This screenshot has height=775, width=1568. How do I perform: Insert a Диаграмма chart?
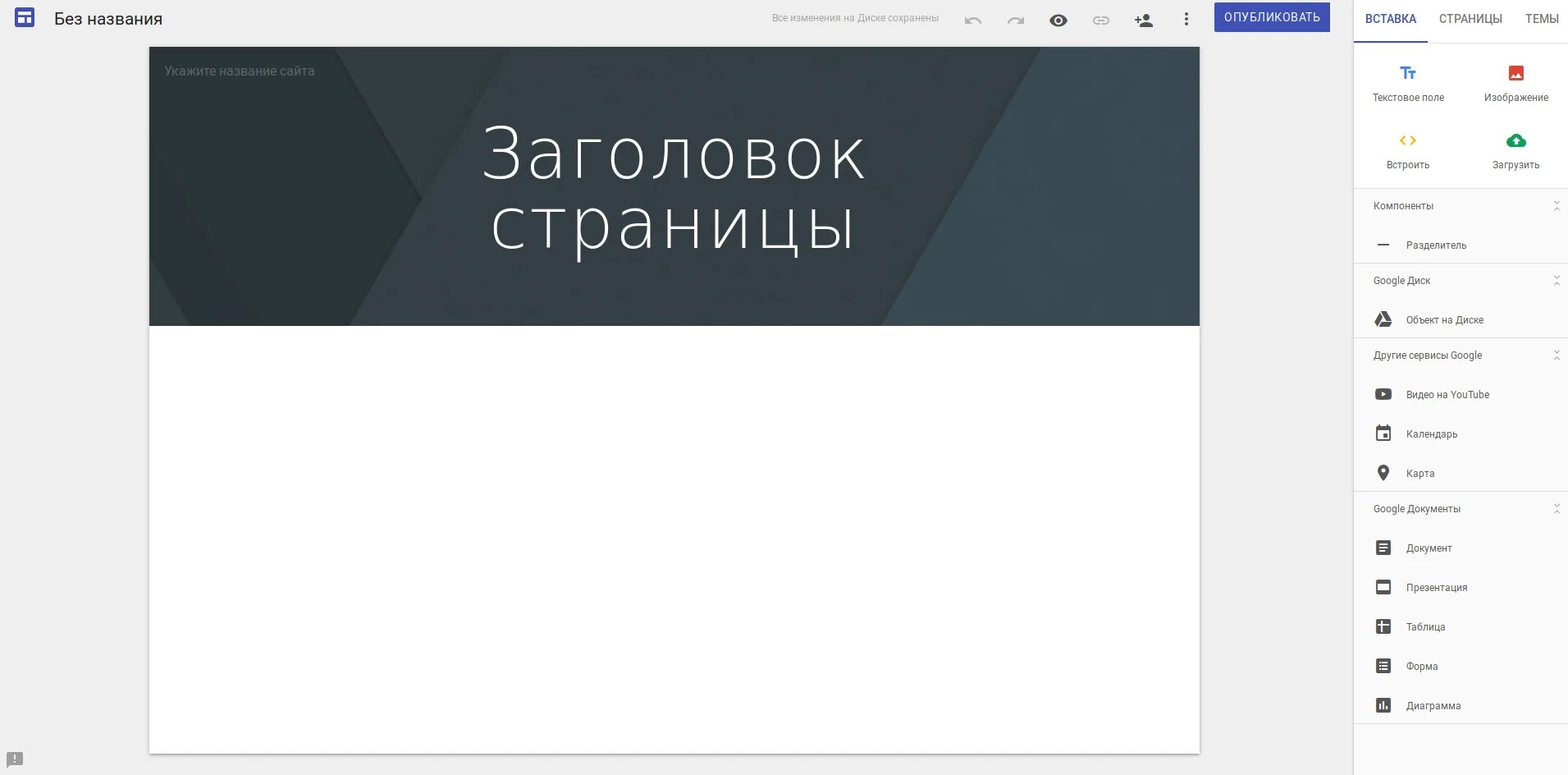(x=1461, y=705)
